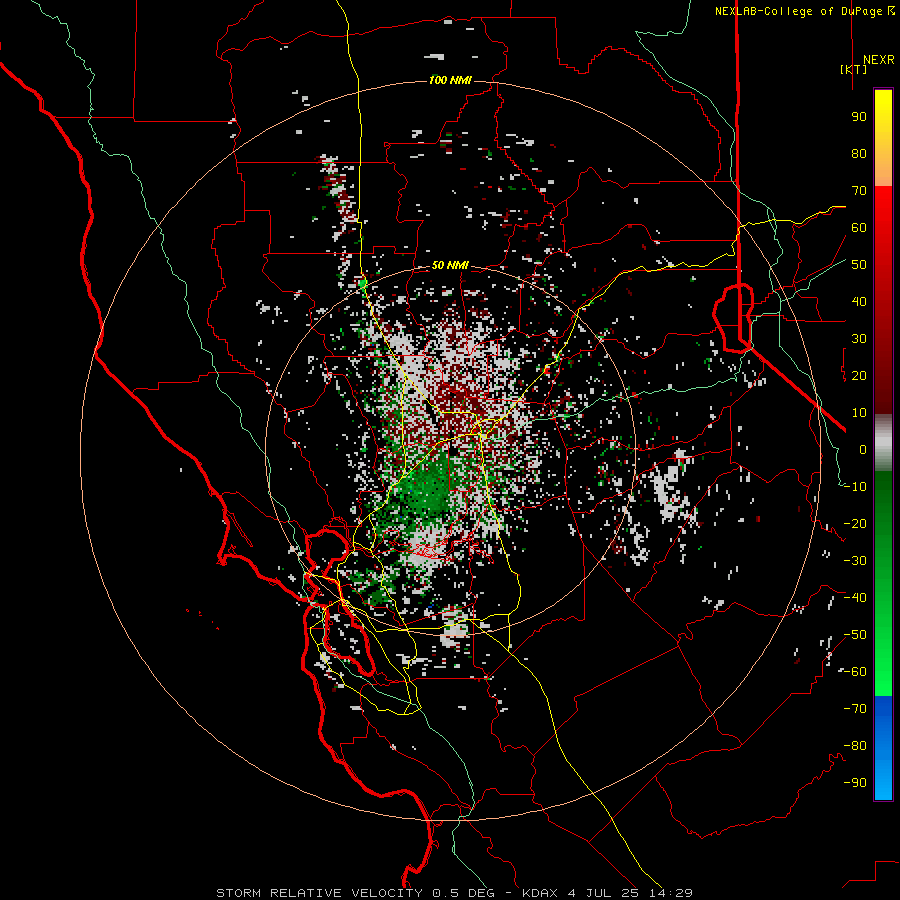Screen dimensions: 900x900
Task: Select the 100 NMI range ring label
Action: [450, 80]
